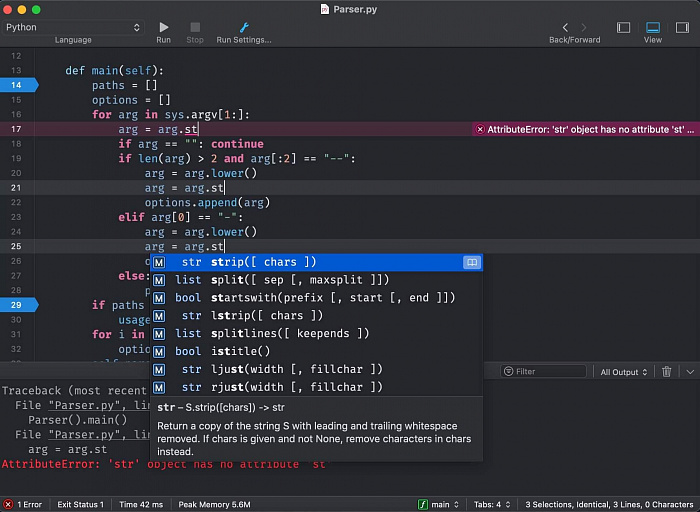700x512 pixels.
Task: Click the AttributeError inline error message
Action: (x=584, y=130)
